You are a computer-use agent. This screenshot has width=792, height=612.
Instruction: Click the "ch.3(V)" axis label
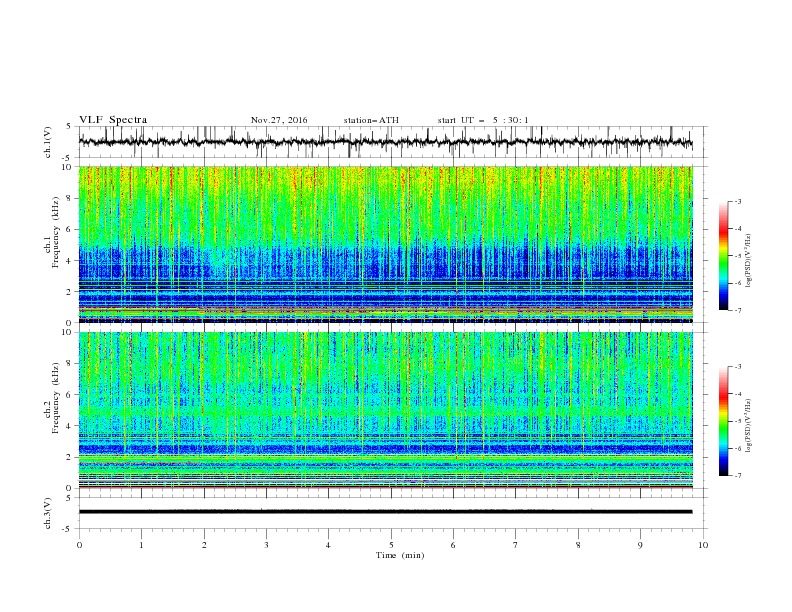48,513
